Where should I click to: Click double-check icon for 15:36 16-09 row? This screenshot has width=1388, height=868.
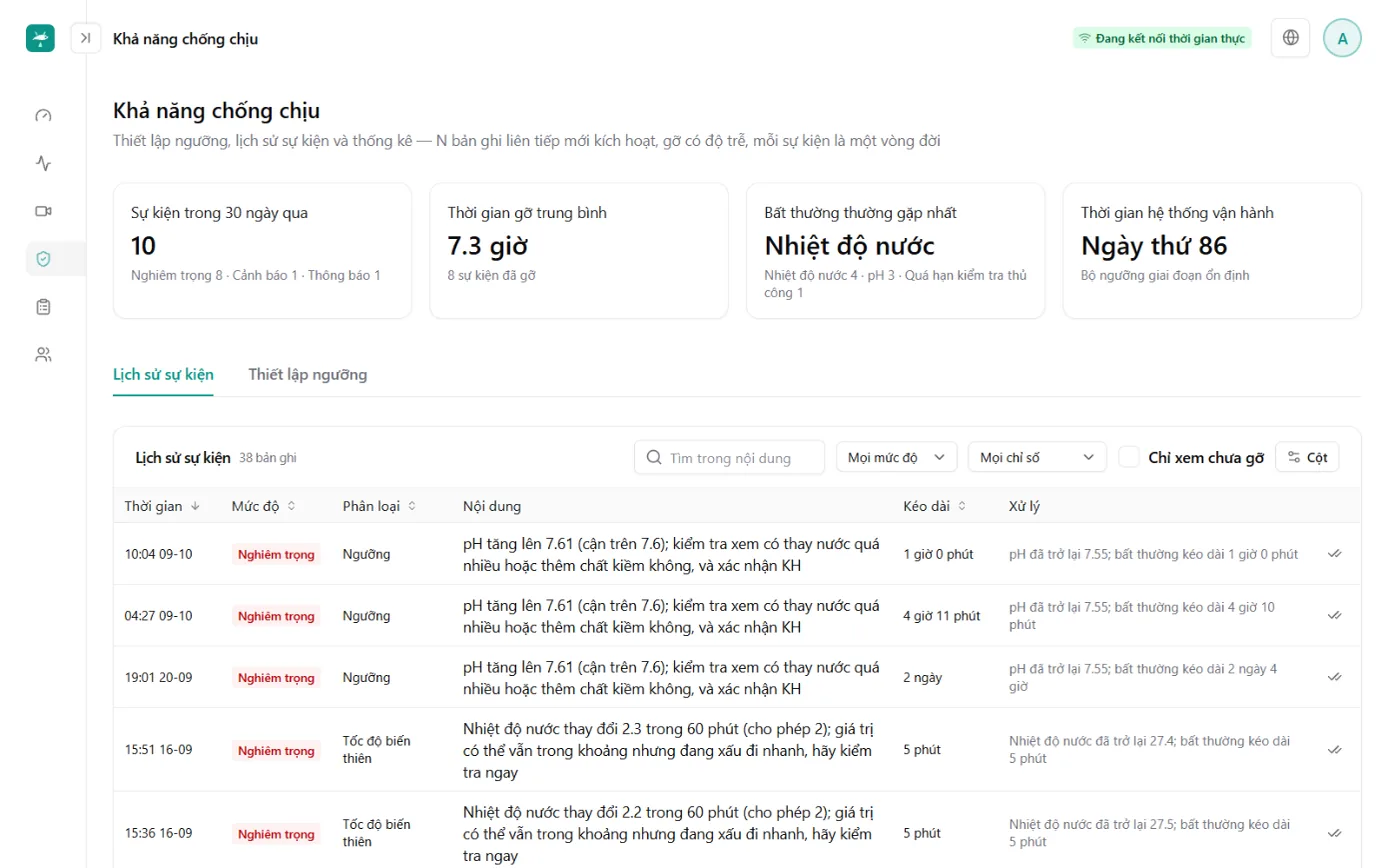pos(1334,833)
